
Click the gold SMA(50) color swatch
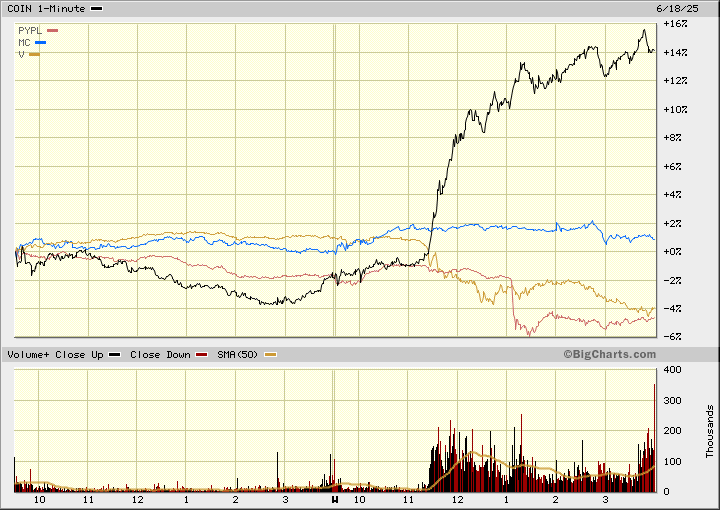point(270,355)
